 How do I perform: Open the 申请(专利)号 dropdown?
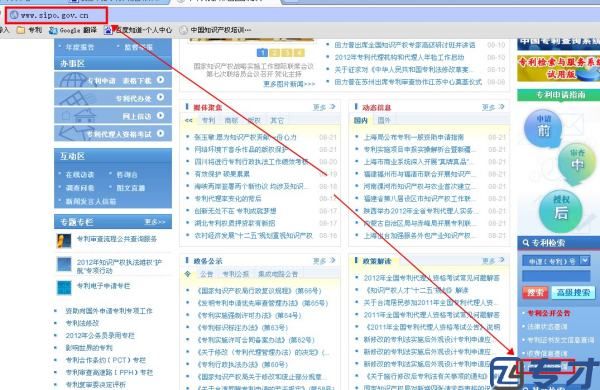tap(556, 261)
